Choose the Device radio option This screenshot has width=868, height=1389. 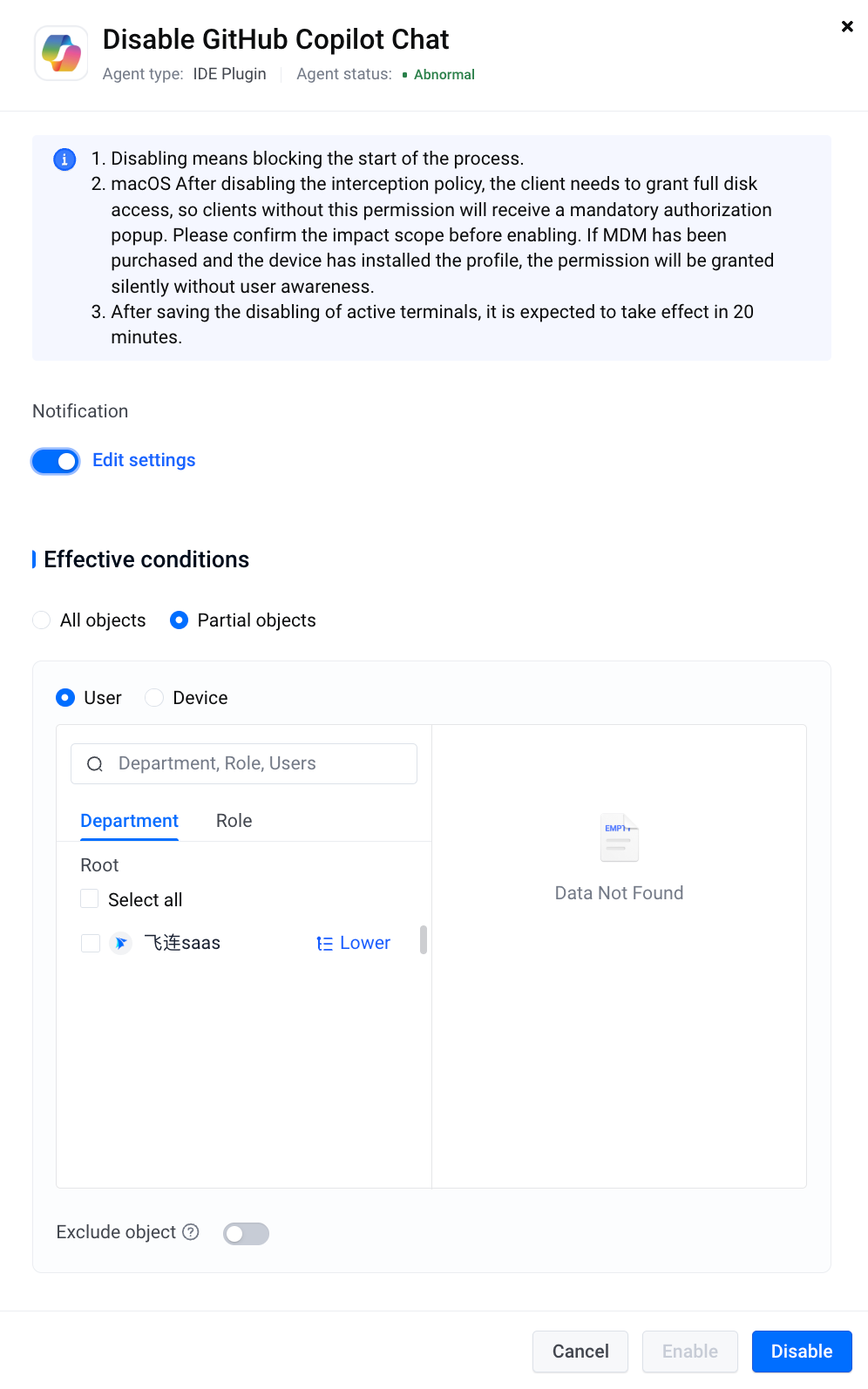pyautogui.click(x=154, y=698)
